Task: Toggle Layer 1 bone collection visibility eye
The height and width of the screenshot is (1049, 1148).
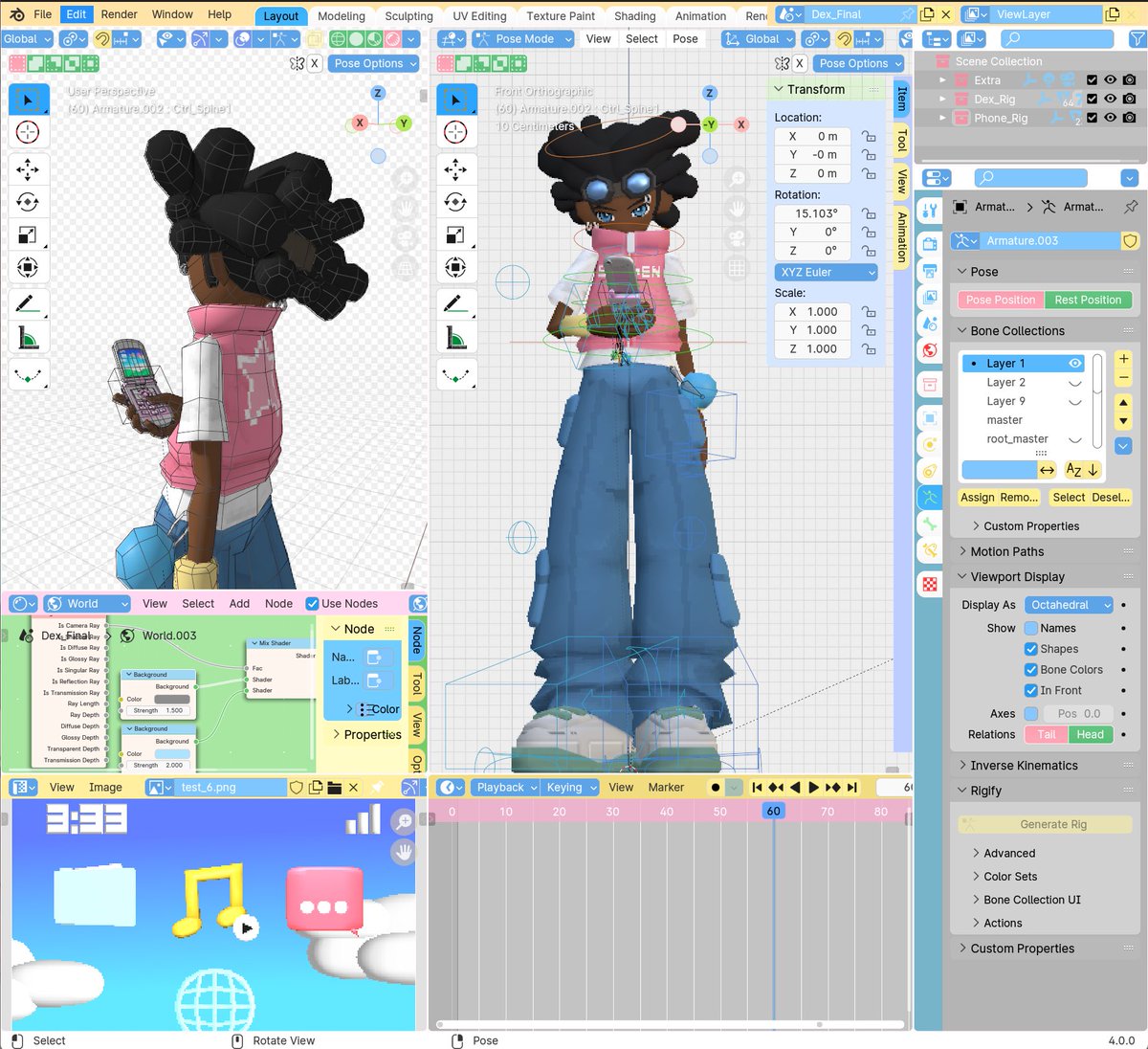Action: [x=1075, y=364]
